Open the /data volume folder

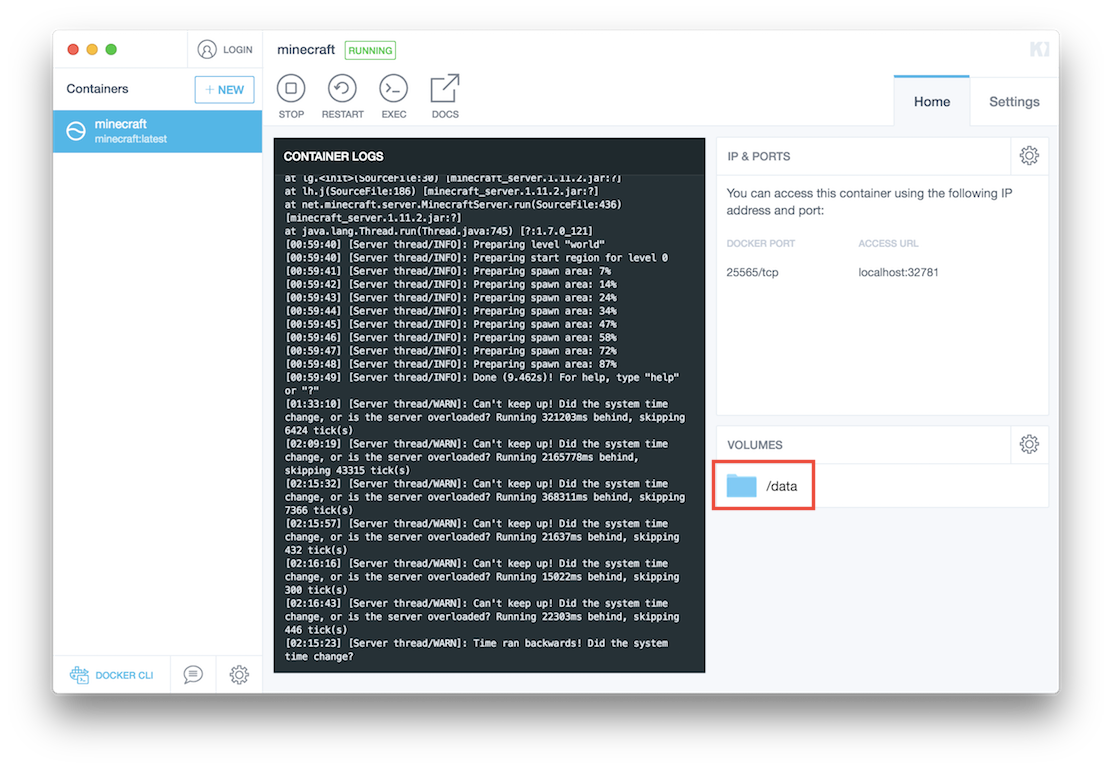(763, 486)
